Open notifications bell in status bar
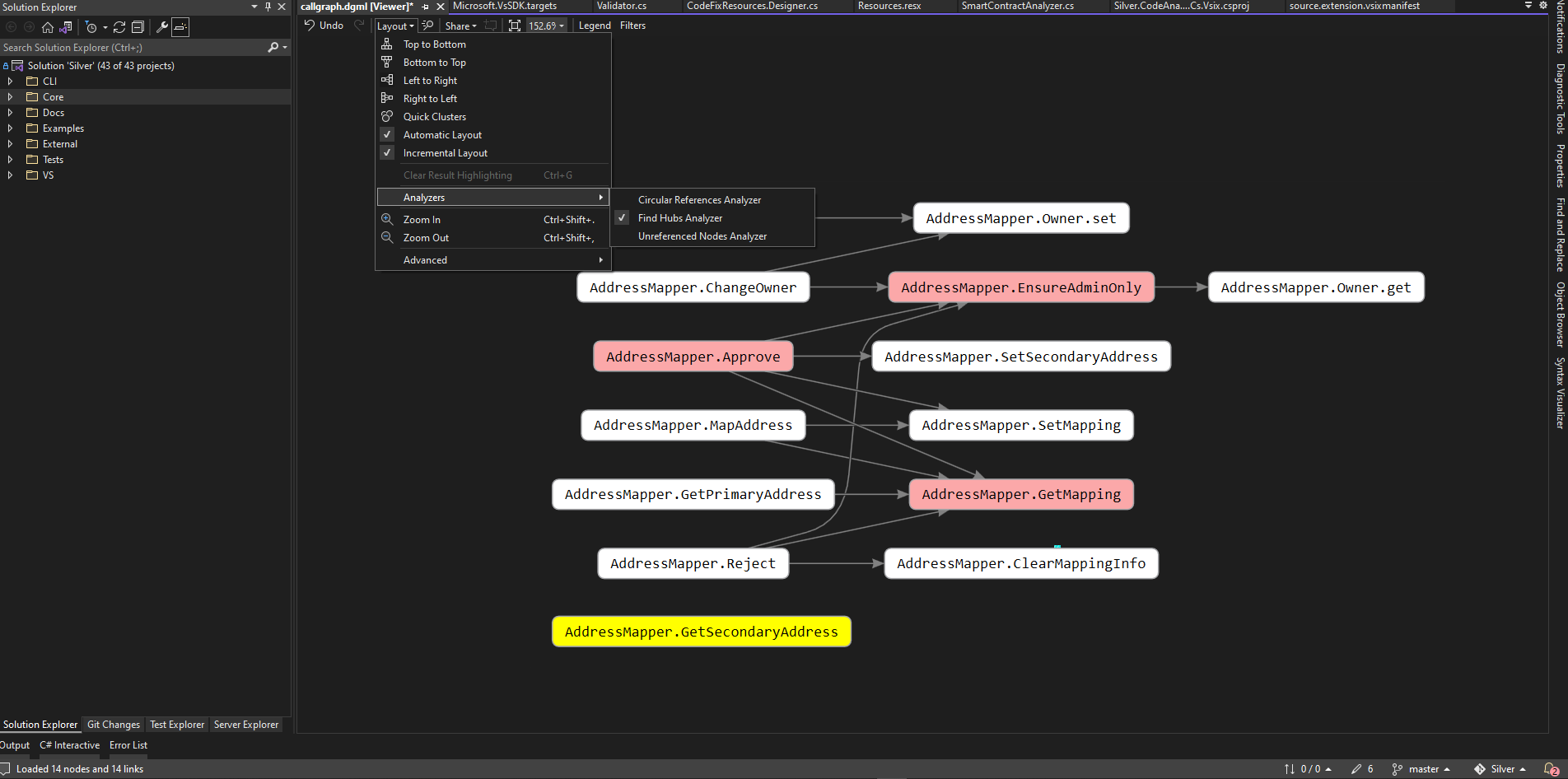Image resolution: width=1568 pixels, height=779 pixels. pos(1552,769)
